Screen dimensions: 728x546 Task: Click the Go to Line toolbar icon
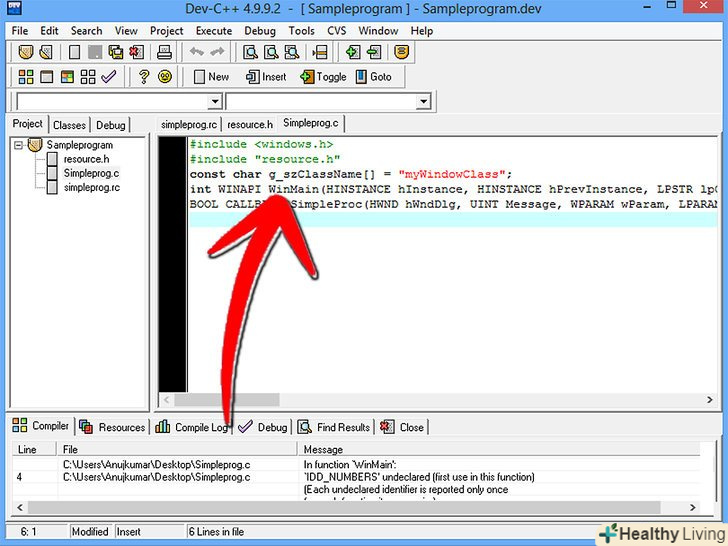(x=320, y=52)
